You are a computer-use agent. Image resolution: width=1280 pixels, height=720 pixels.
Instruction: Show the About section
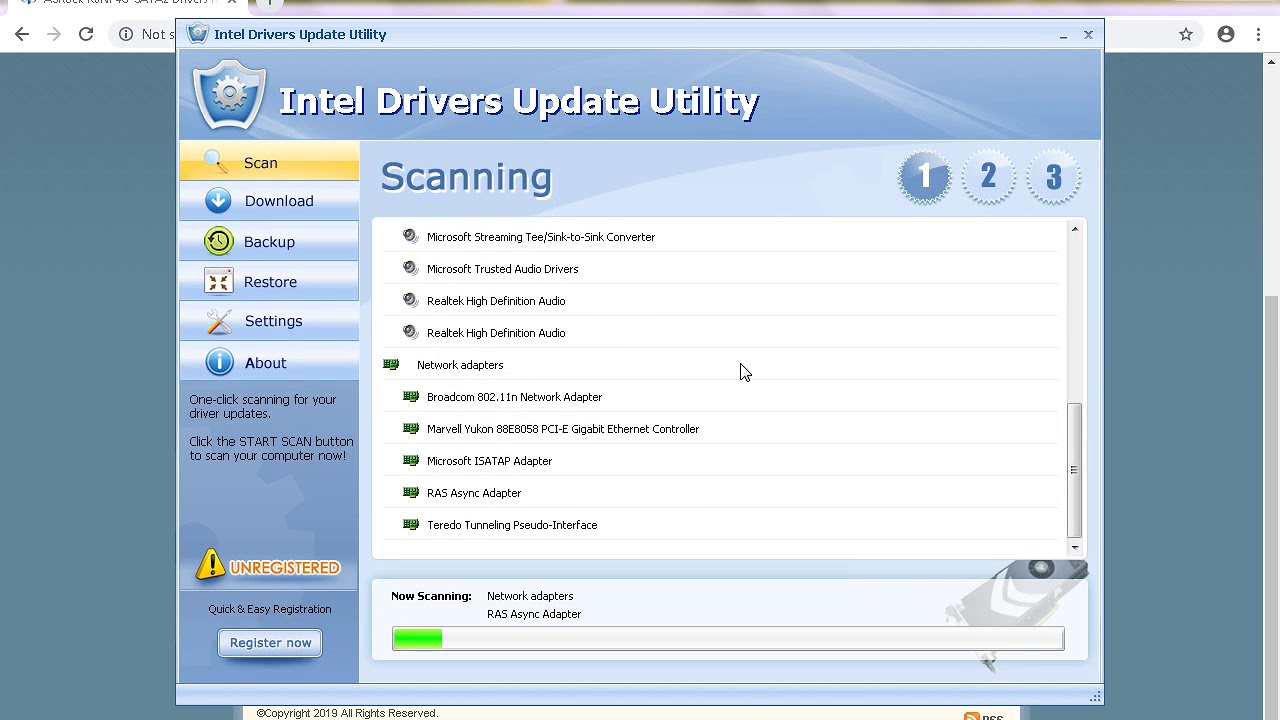(269, 363)
